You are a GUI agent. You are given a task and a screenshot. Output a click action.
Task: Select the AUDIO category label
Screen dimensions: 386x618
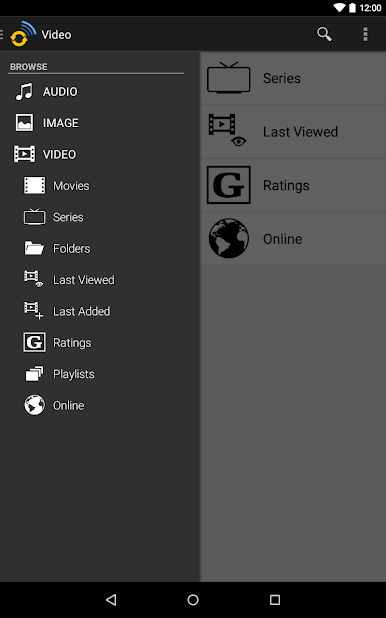coord(60,92)
